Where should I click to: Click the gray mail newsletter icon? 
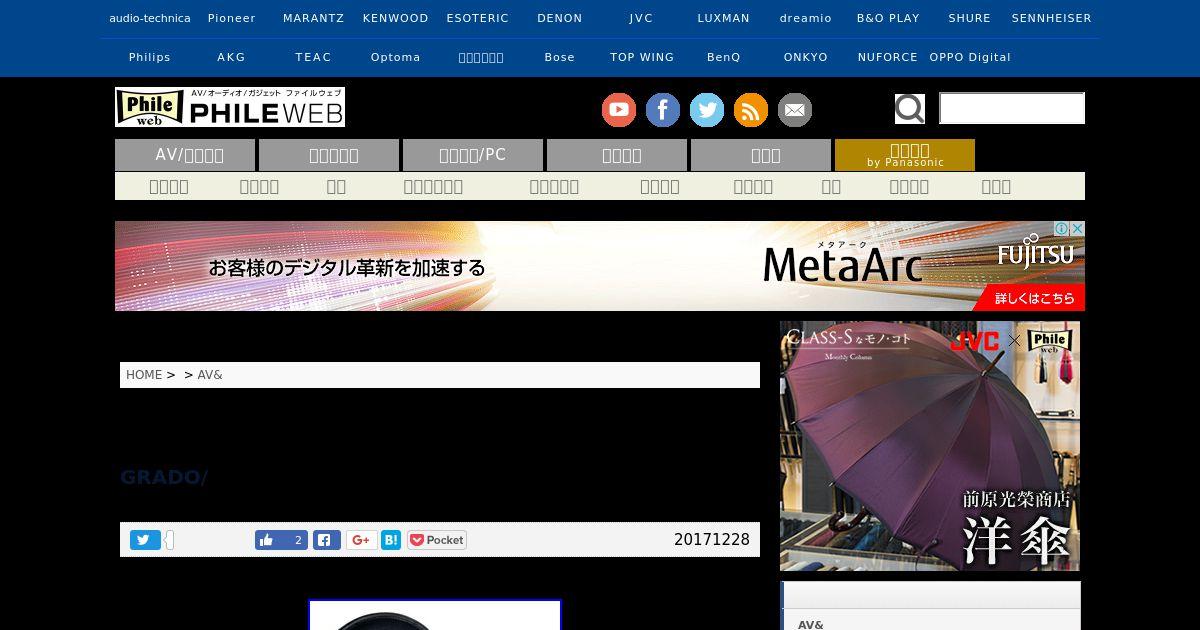(x=795, y=110)
